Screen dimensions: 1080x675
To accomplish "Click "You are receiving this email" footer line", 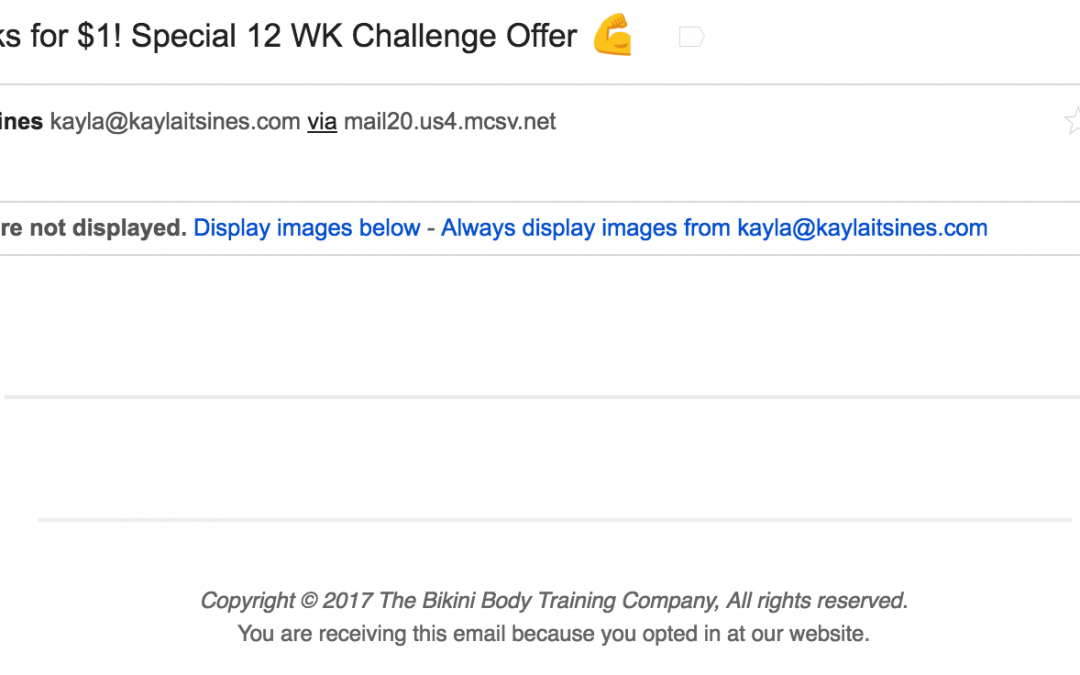I will click(554, 634).
